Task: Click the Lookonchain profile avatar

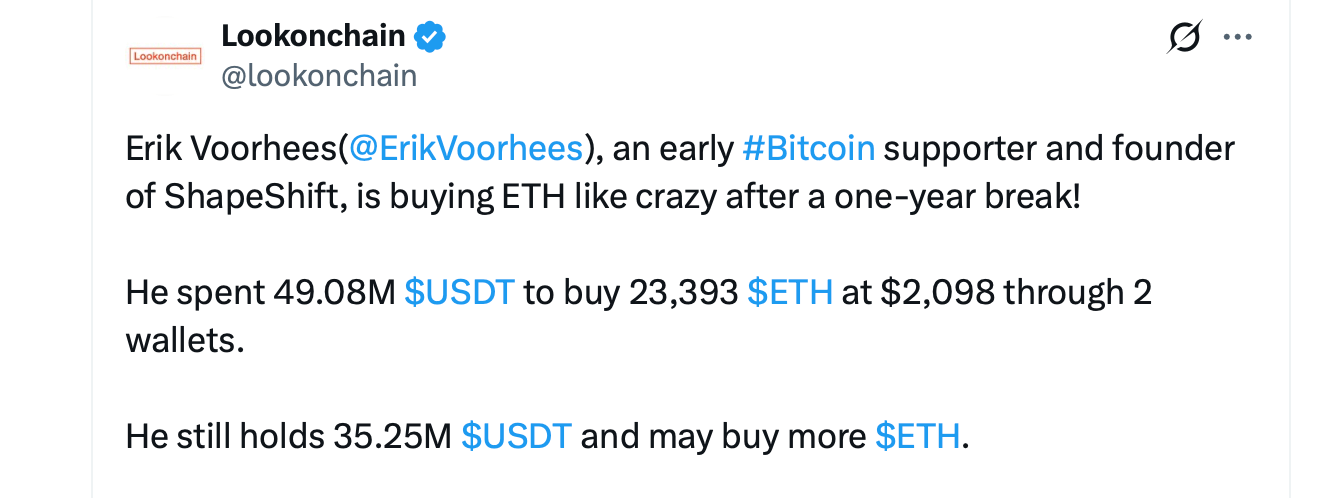Action: [166, 57]
